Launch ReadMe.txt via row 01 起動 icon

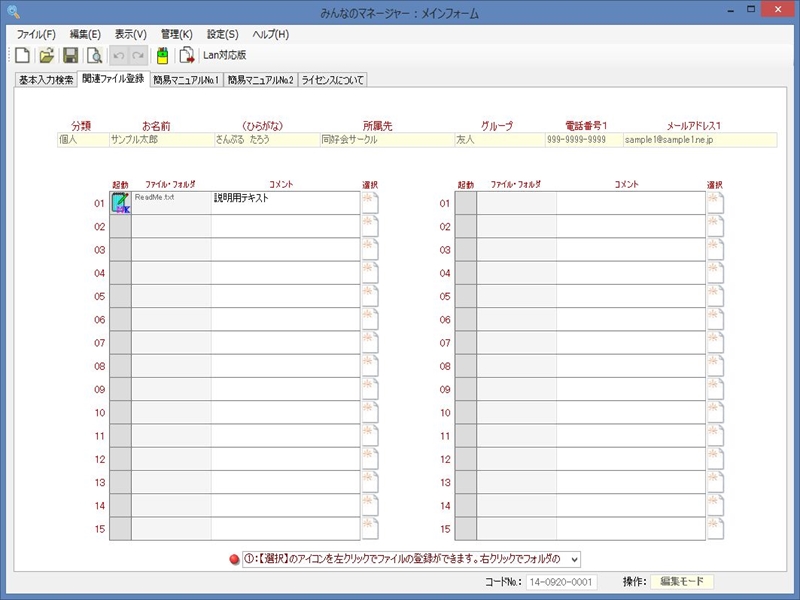pos(120,203)
